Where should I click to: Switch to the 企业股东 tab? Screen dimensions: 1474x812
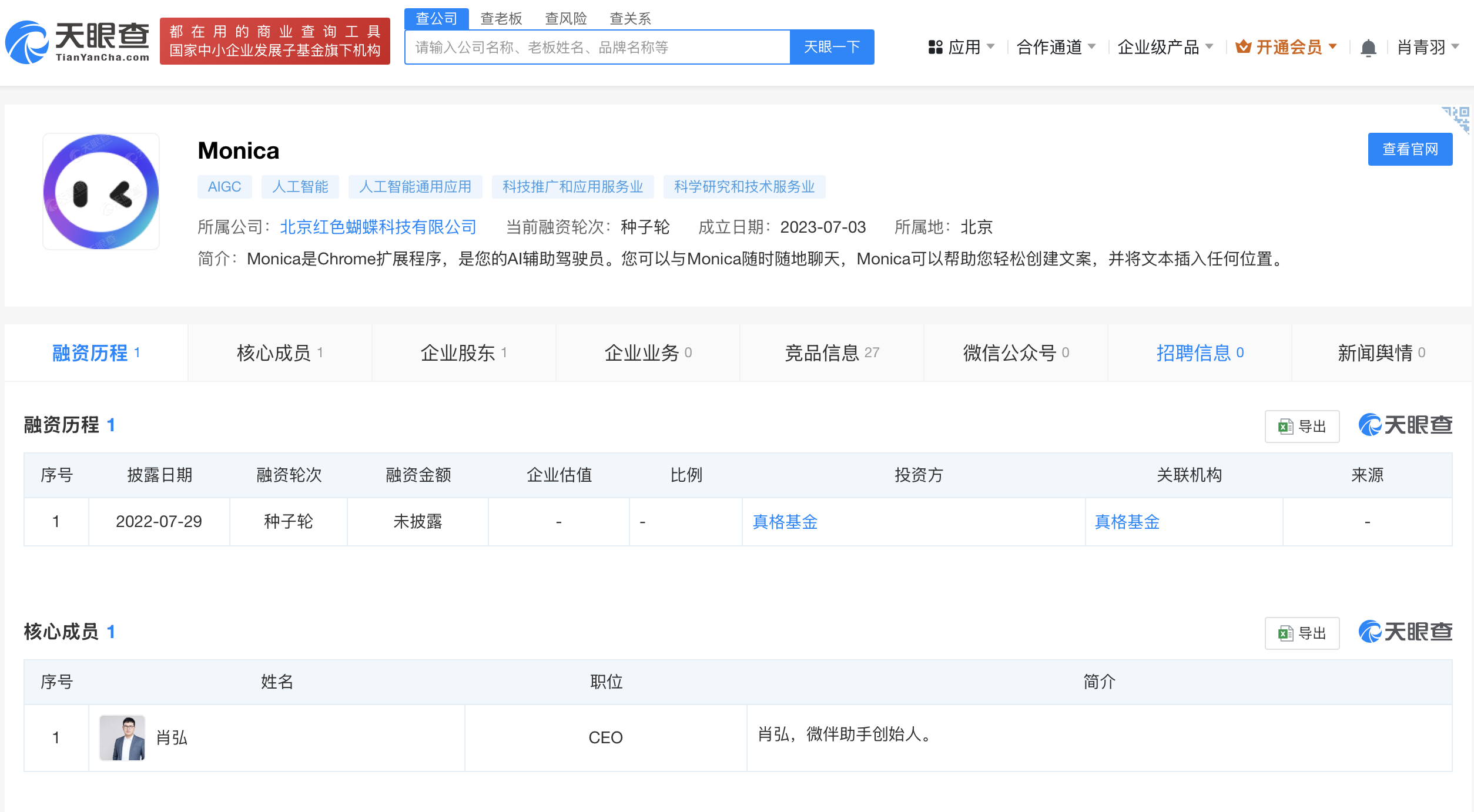point(464,353)
